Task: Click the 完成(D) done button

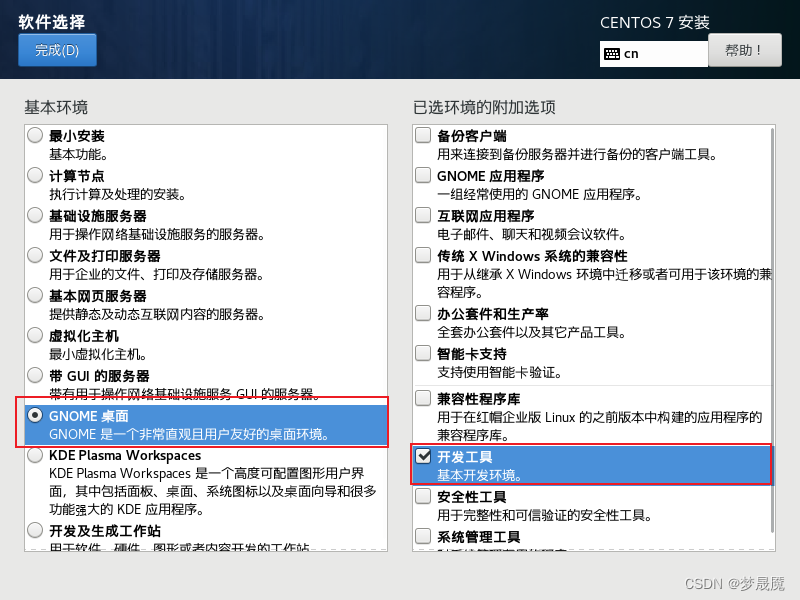Action: tap(57, 50)
